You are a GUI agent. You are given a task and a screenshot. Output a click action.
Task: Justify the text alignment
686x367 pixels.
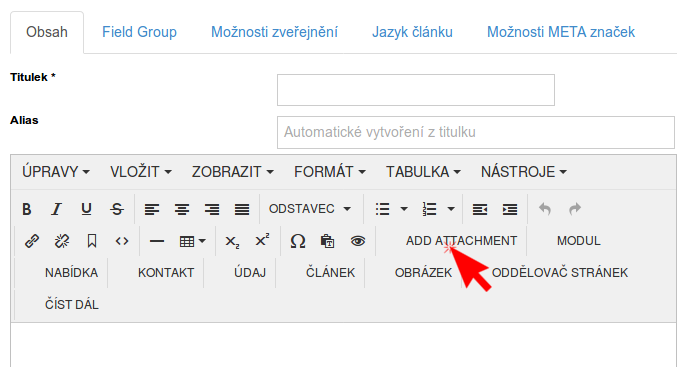click(x=242, y=209)
